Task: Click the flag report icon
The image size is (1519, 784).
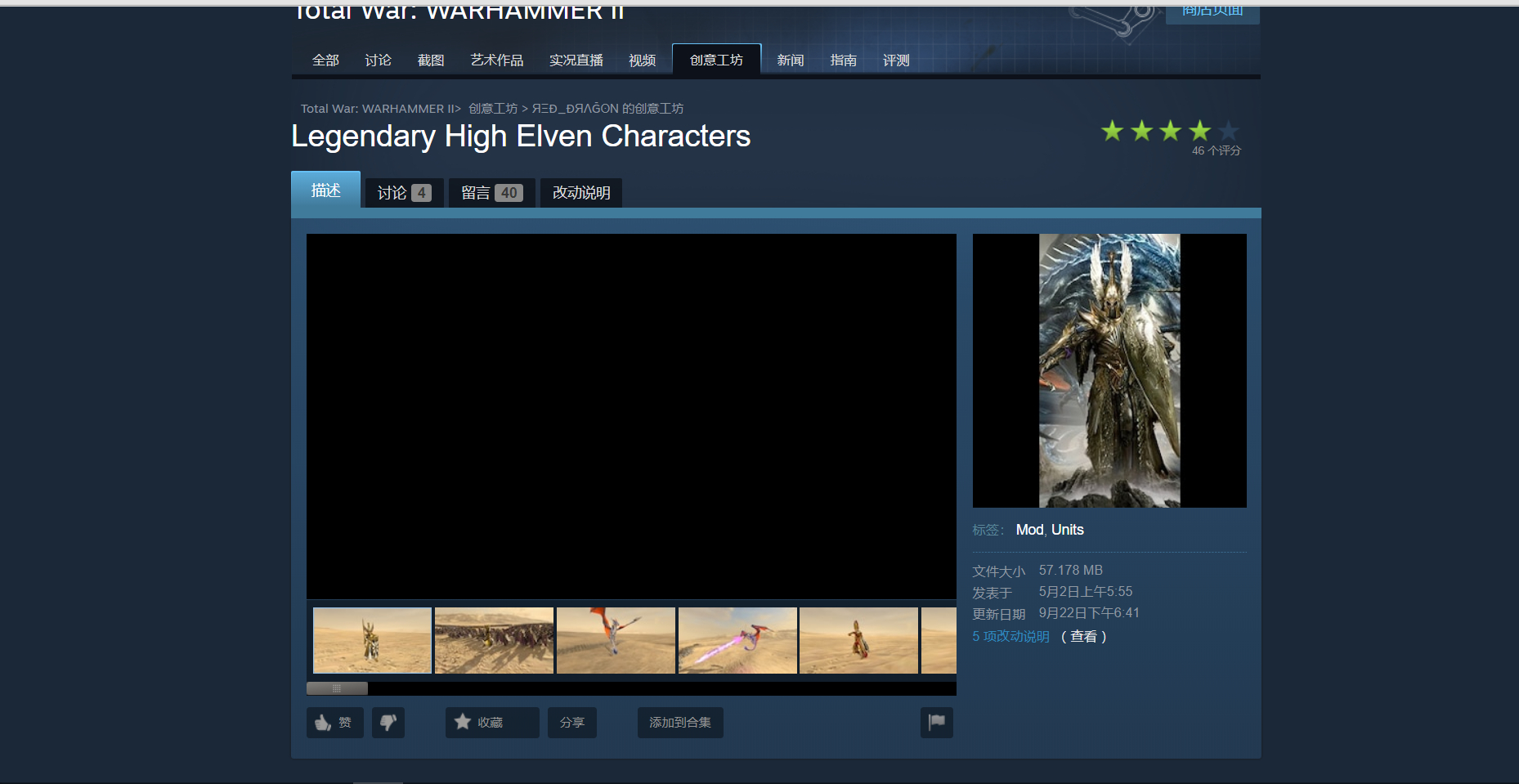Action: (937, 723)
